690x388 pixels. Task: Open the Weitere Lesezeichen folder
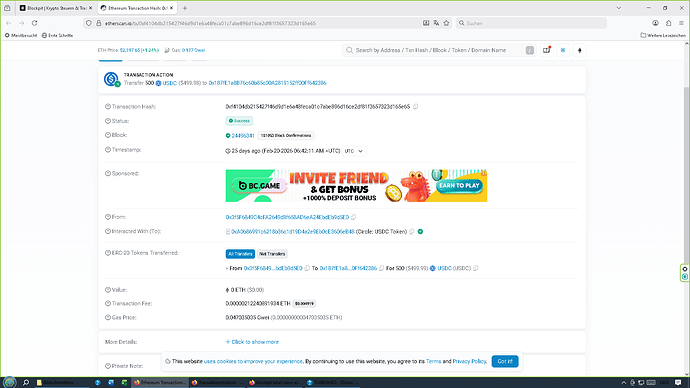(663, 35)
